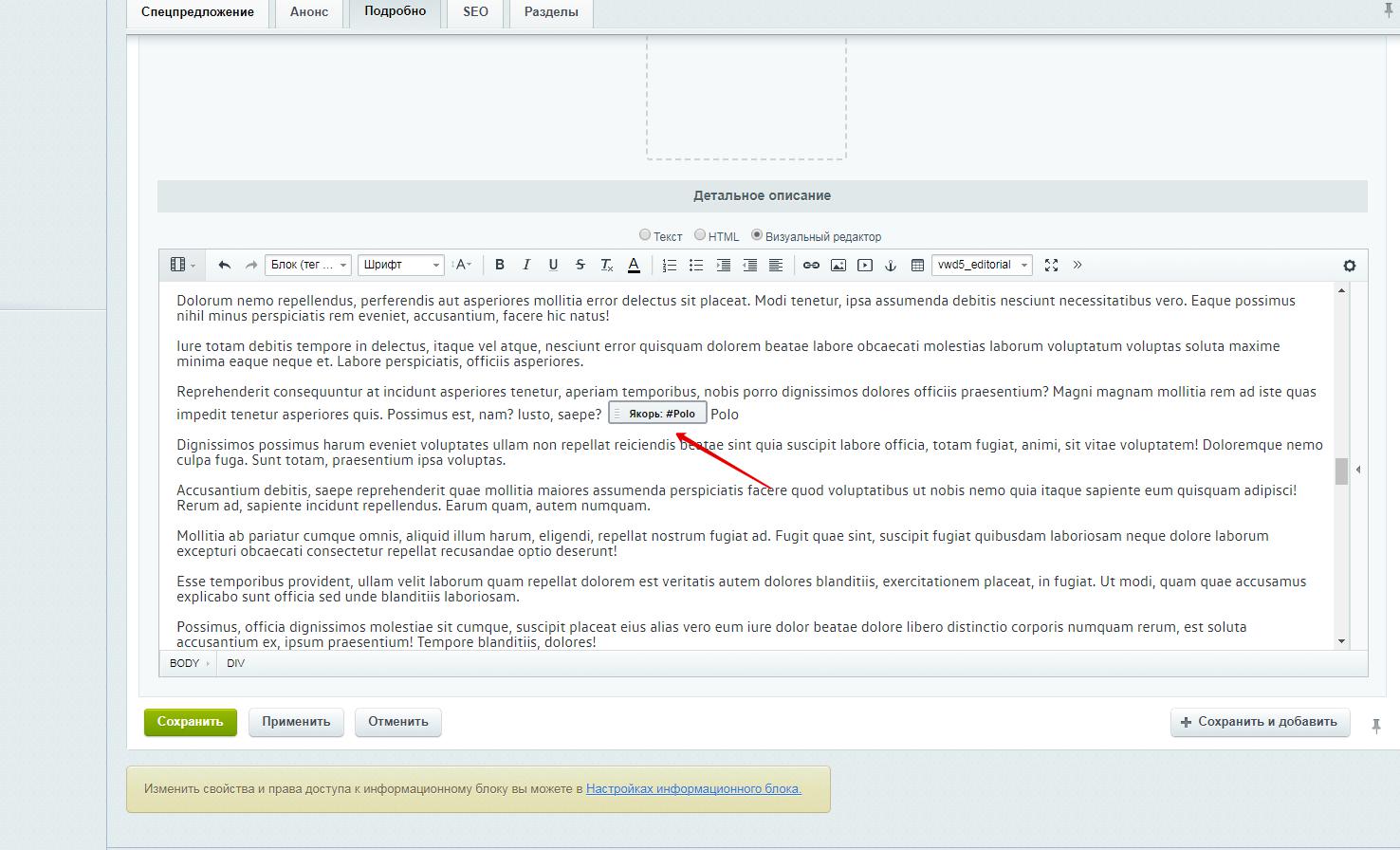Image resolution: width=1400 pixels, height=850 pixels.
Task: Select the BODY breadcrumb node
Action: point(184,663)
